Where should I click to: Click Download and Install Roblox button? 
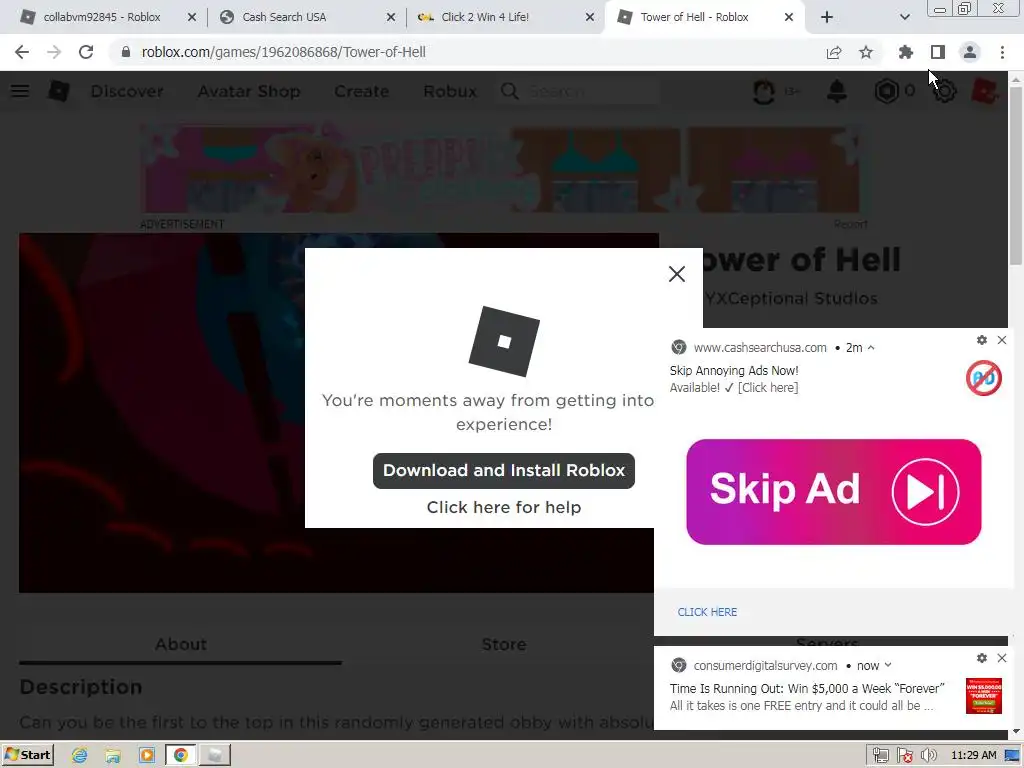pos(504,470)
